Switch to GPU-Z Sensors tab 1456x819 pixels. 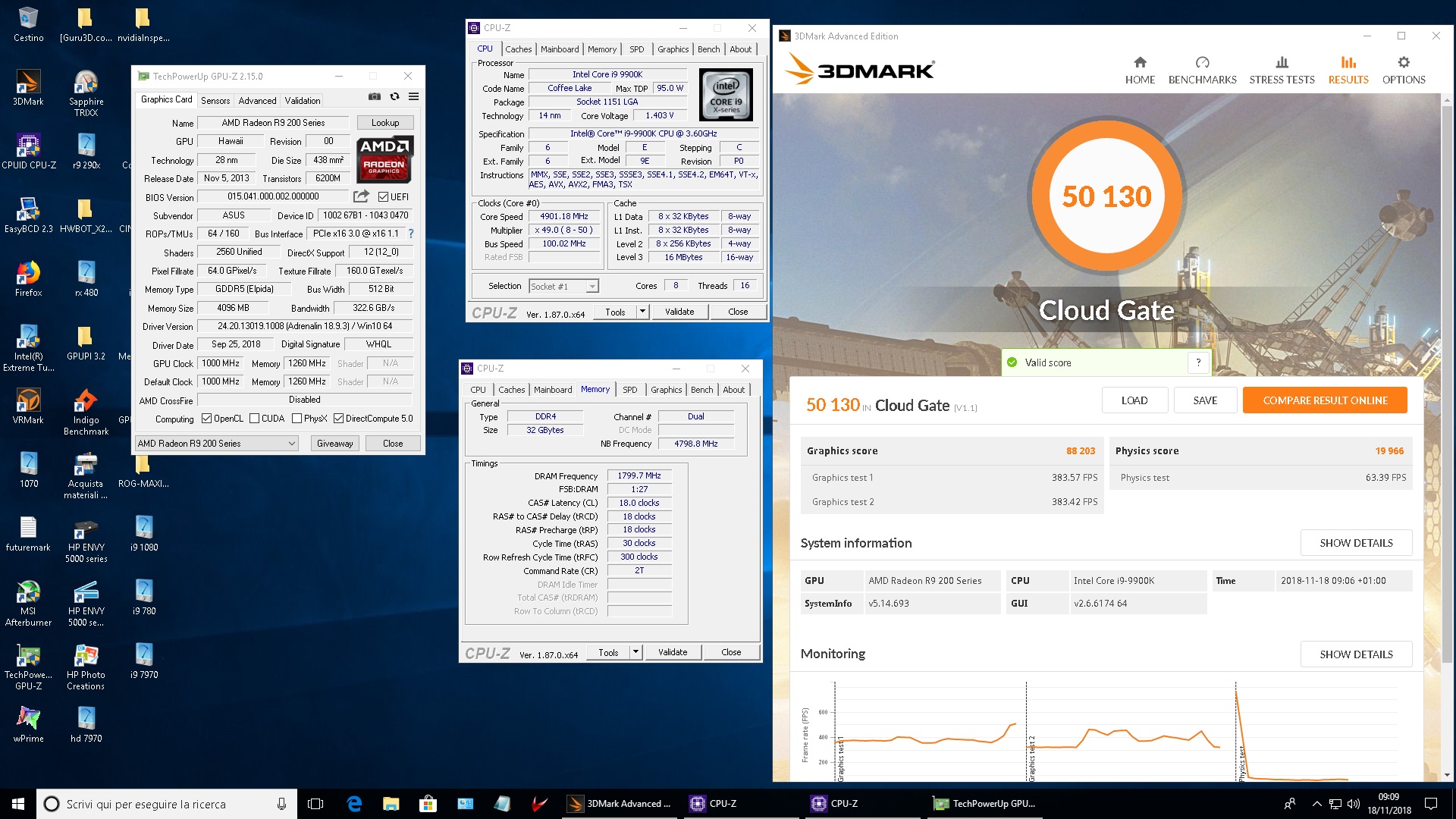(x=215, y=100)
